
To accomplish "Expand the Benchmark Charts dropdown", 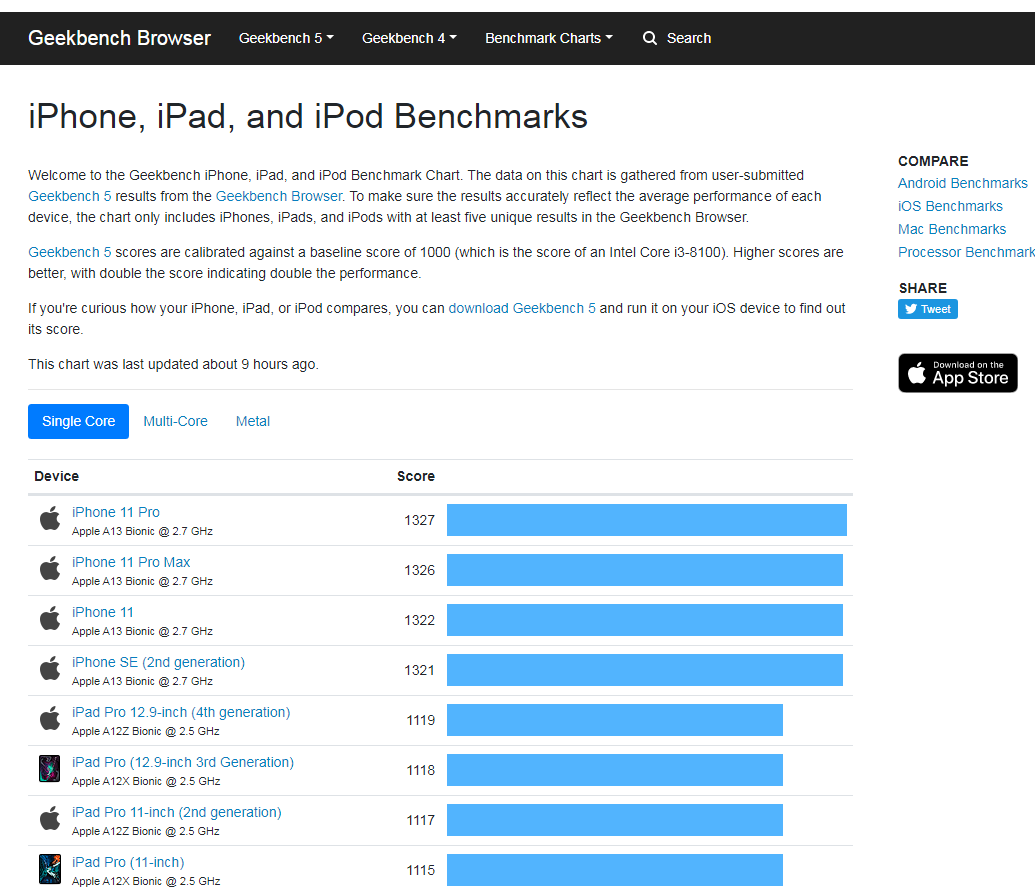I will 548,38.
